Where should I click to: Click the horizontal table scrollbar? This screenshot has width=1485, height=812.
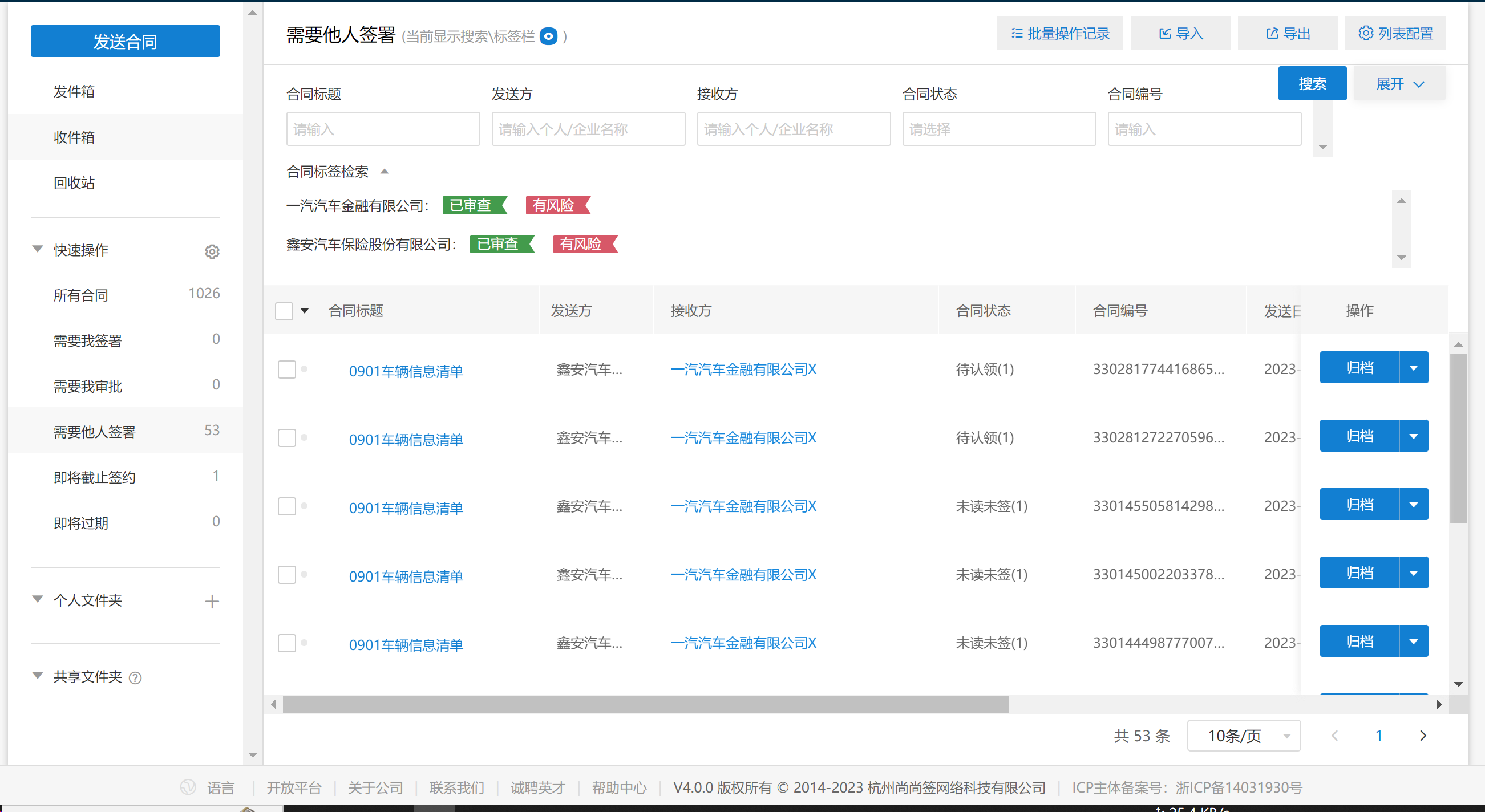[646, 704]
